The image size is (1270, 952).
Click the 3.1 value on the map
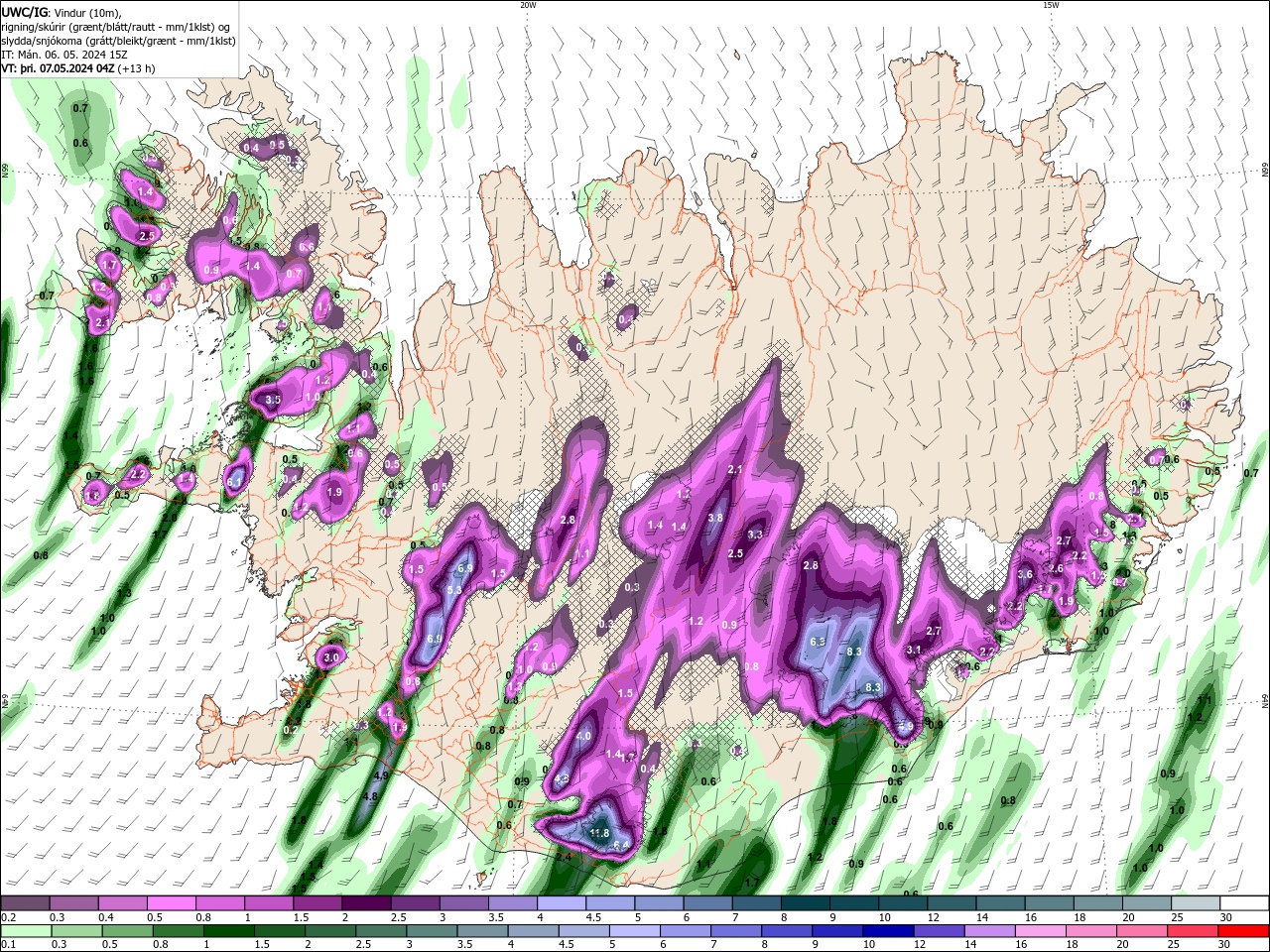point(914,650)
